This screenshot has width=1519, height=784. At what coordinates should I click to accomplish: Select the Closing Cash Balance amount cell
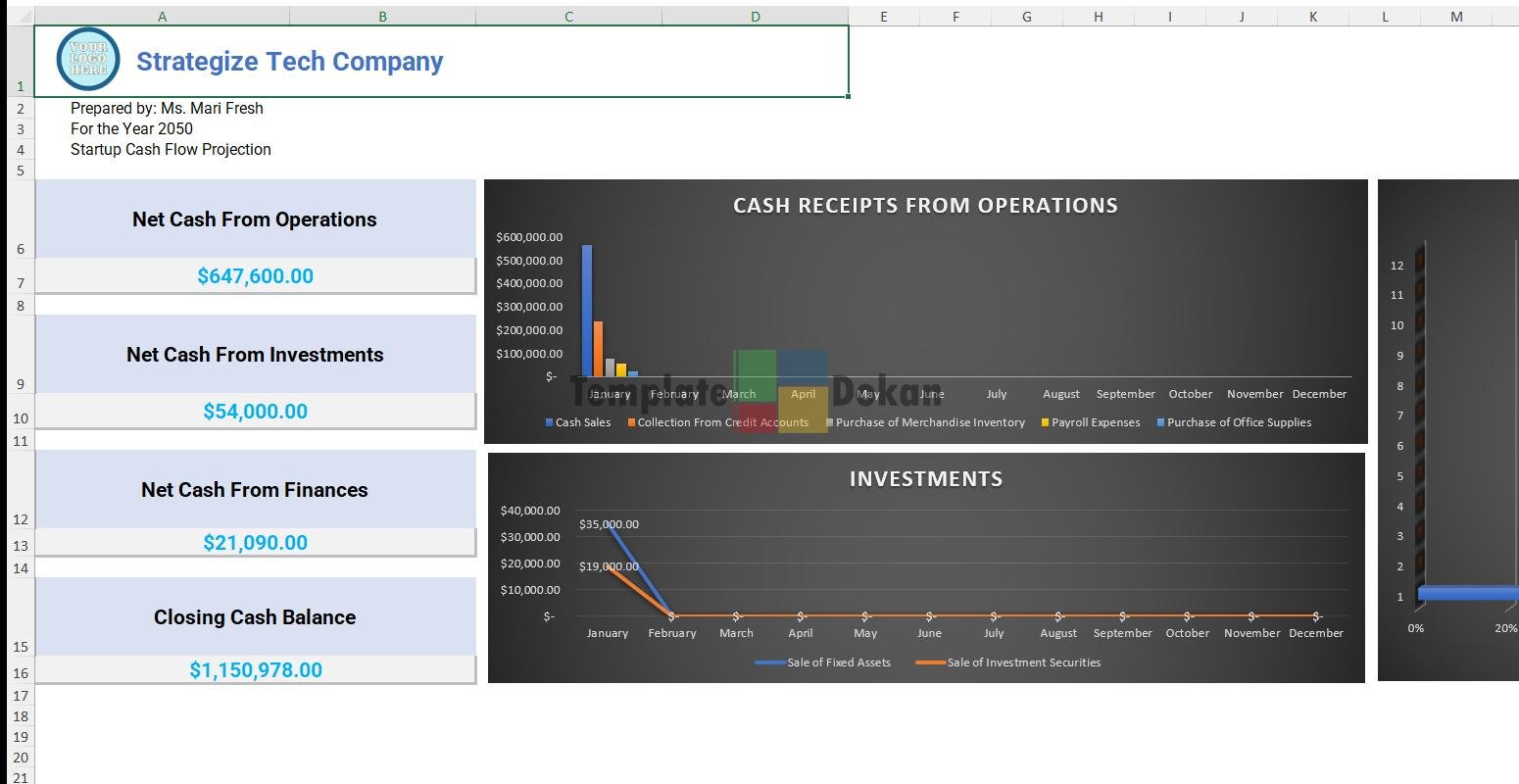pyautogui.click(x=255, y=670)
